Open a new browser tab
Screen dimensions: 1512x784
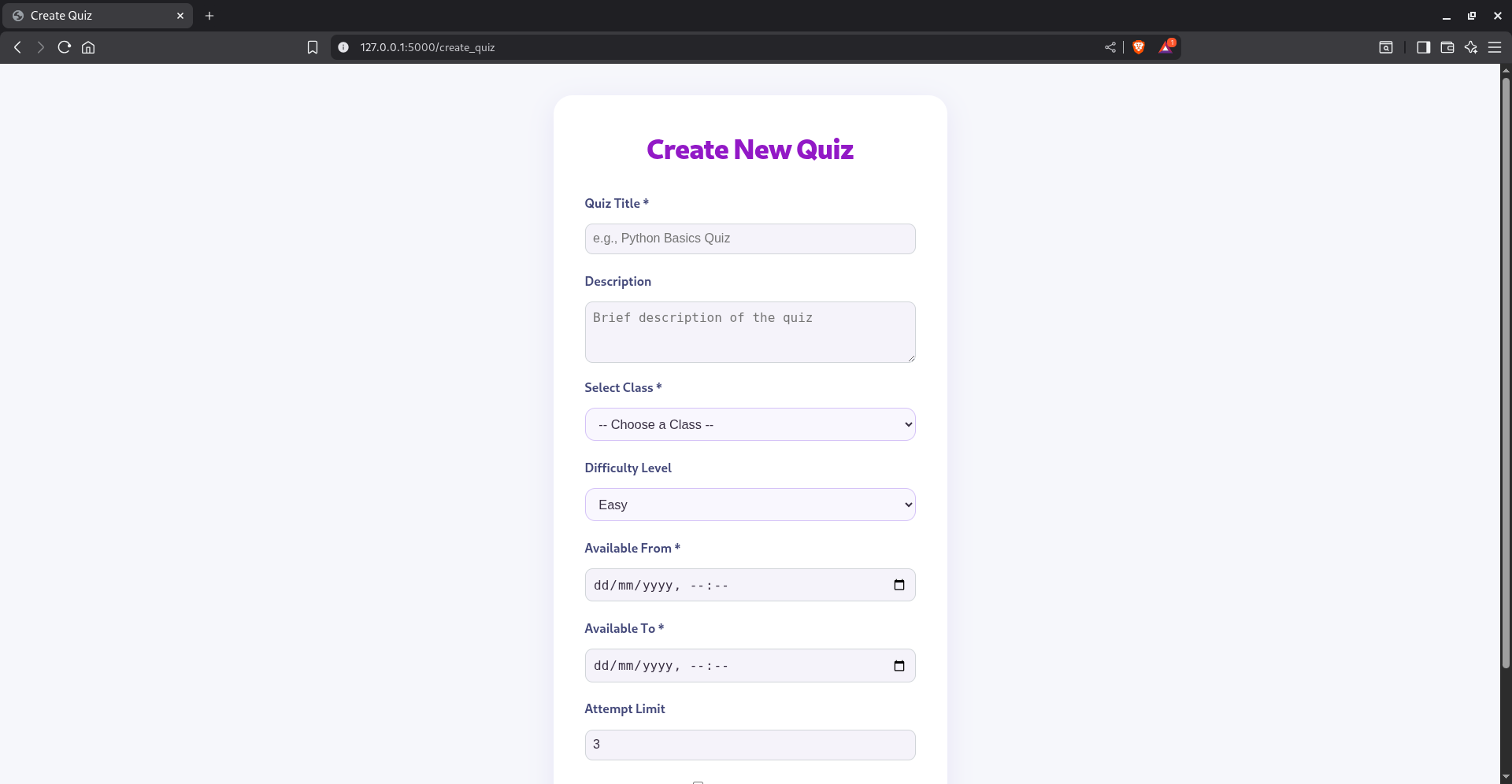coord(209,16)
